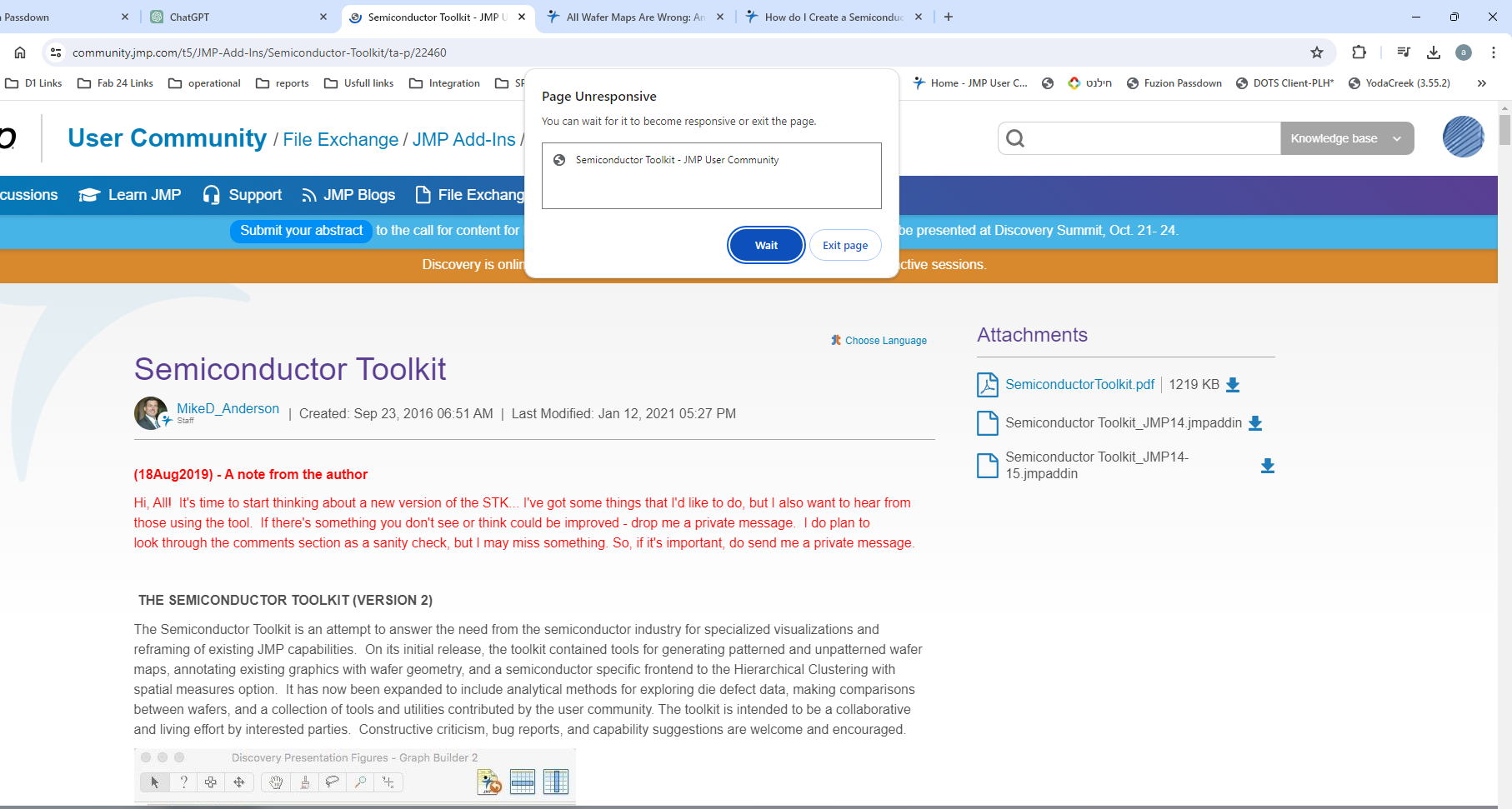Select the help question mark tool
The width and height of the screenshot is (1512, 809).
pyautogui.click(x=183, y=782)
